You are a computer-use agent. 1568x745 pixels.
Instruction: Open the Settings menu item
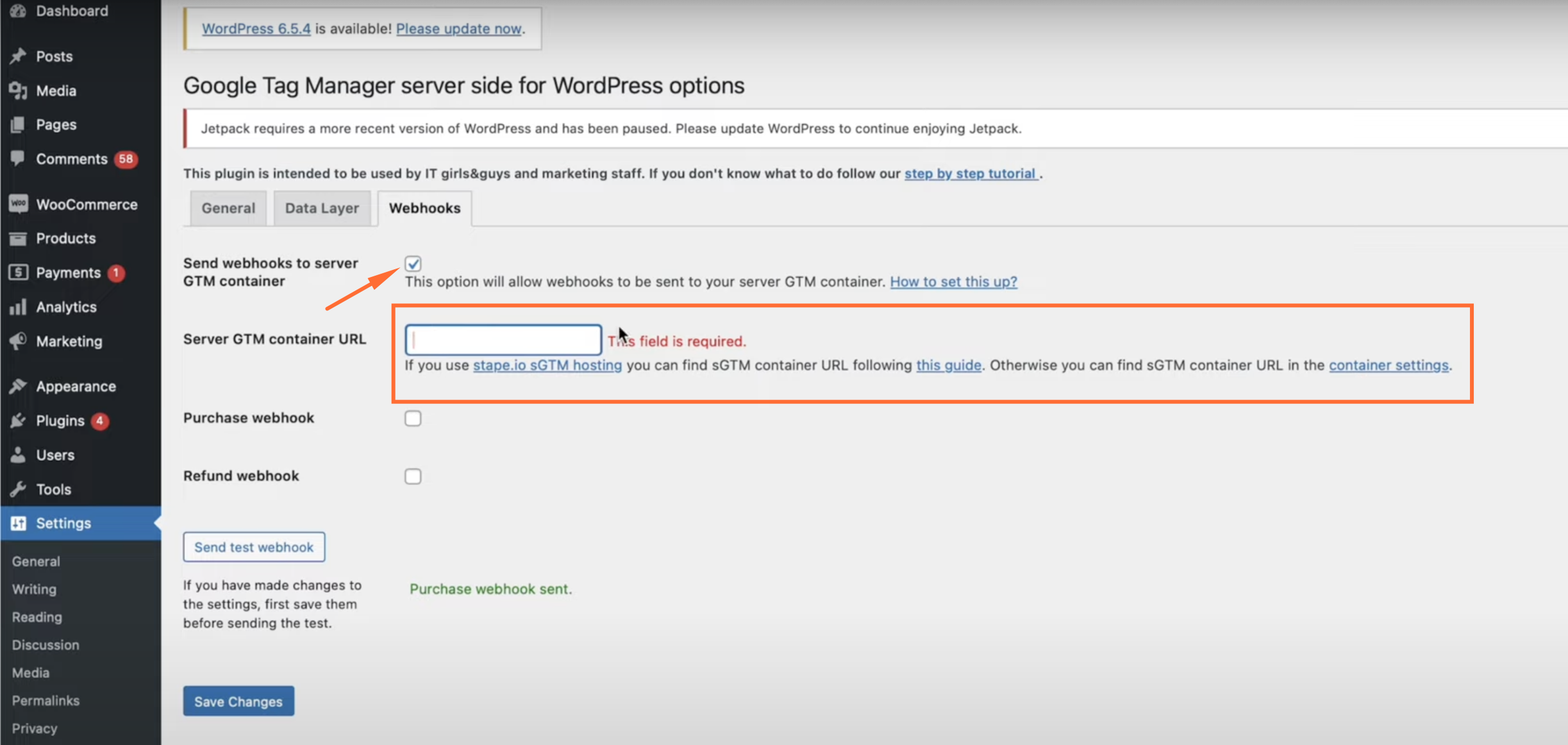tap(81, 523)
